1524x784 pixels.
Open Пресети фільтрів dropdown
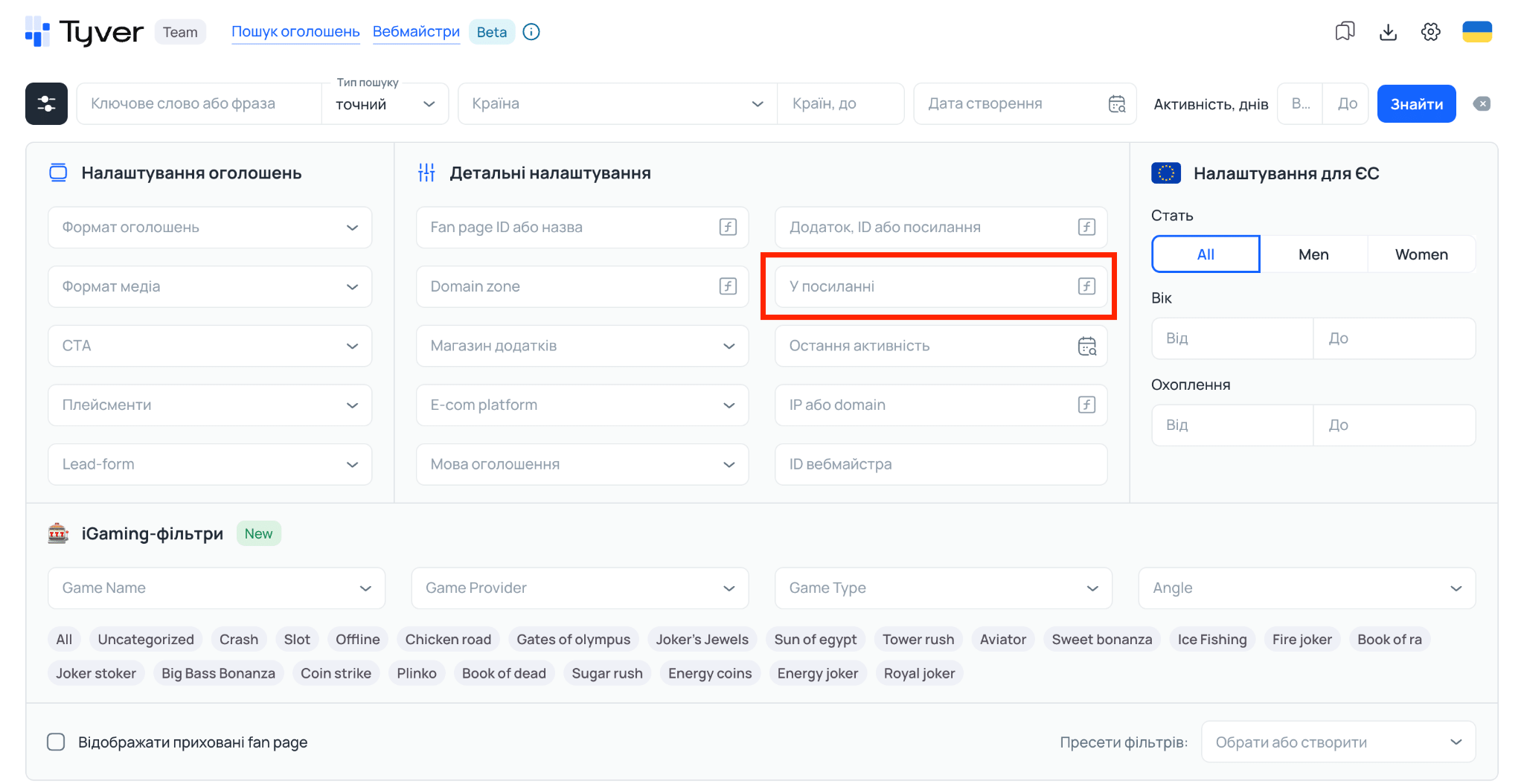click(1338, 742)
